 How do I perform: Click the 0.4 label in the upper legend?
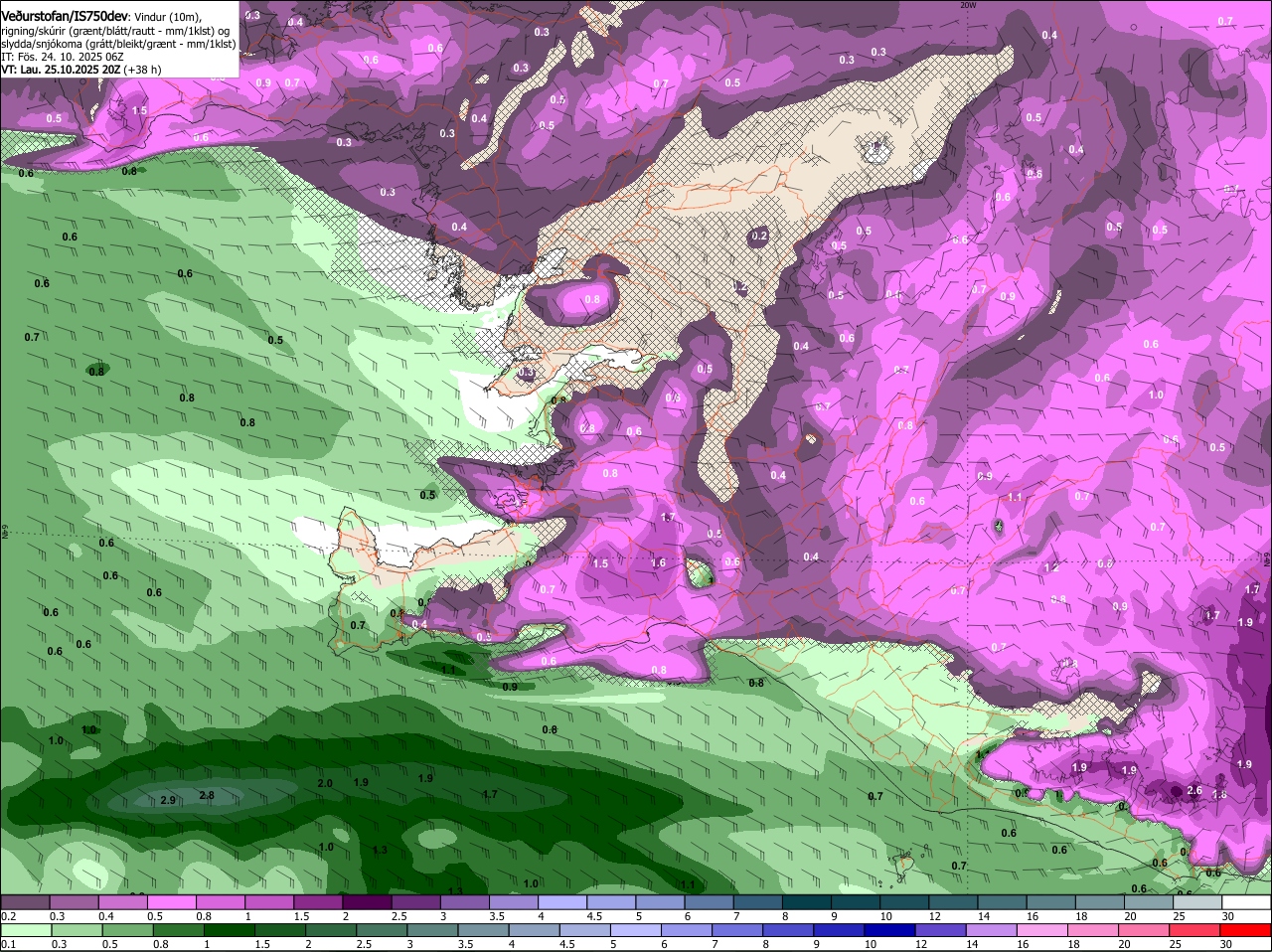(x=106, y=916)
